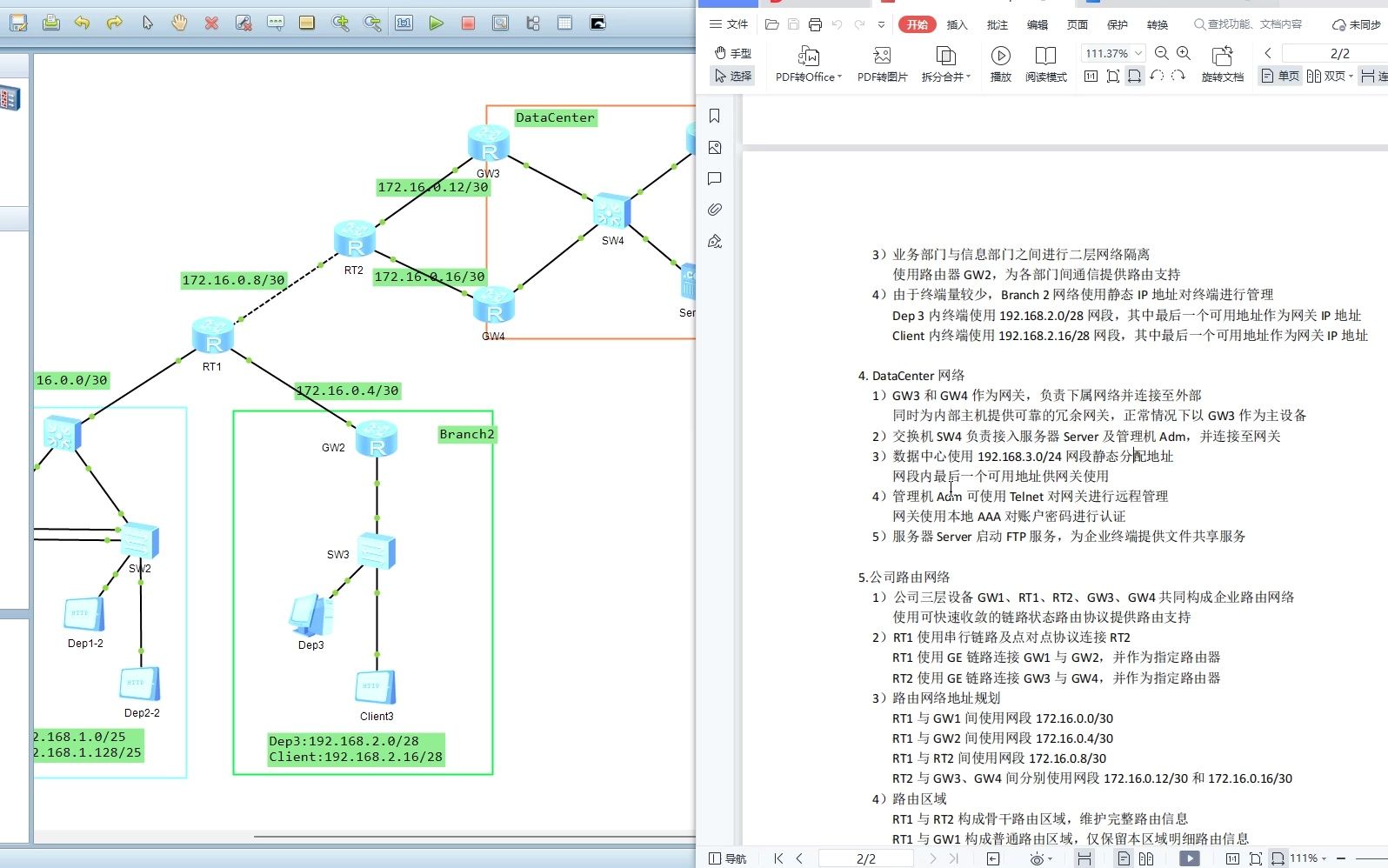Switch to the 保护 ribbon tab
The image size is (1388, 868).
tap(1118, 24)
